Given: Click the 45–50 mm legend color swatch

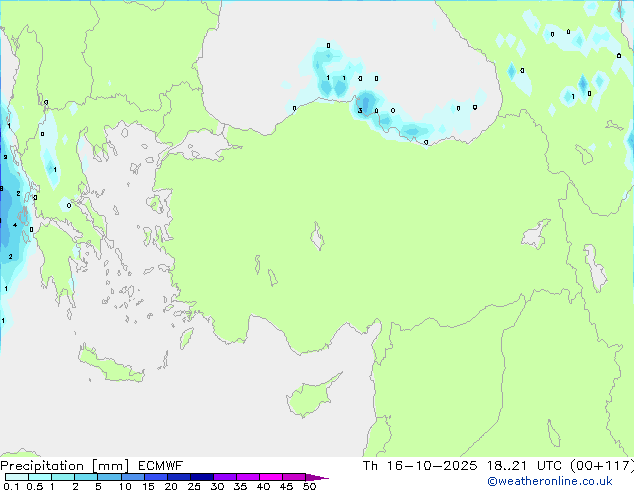Looking at the screenshot, I should point(294,477).
